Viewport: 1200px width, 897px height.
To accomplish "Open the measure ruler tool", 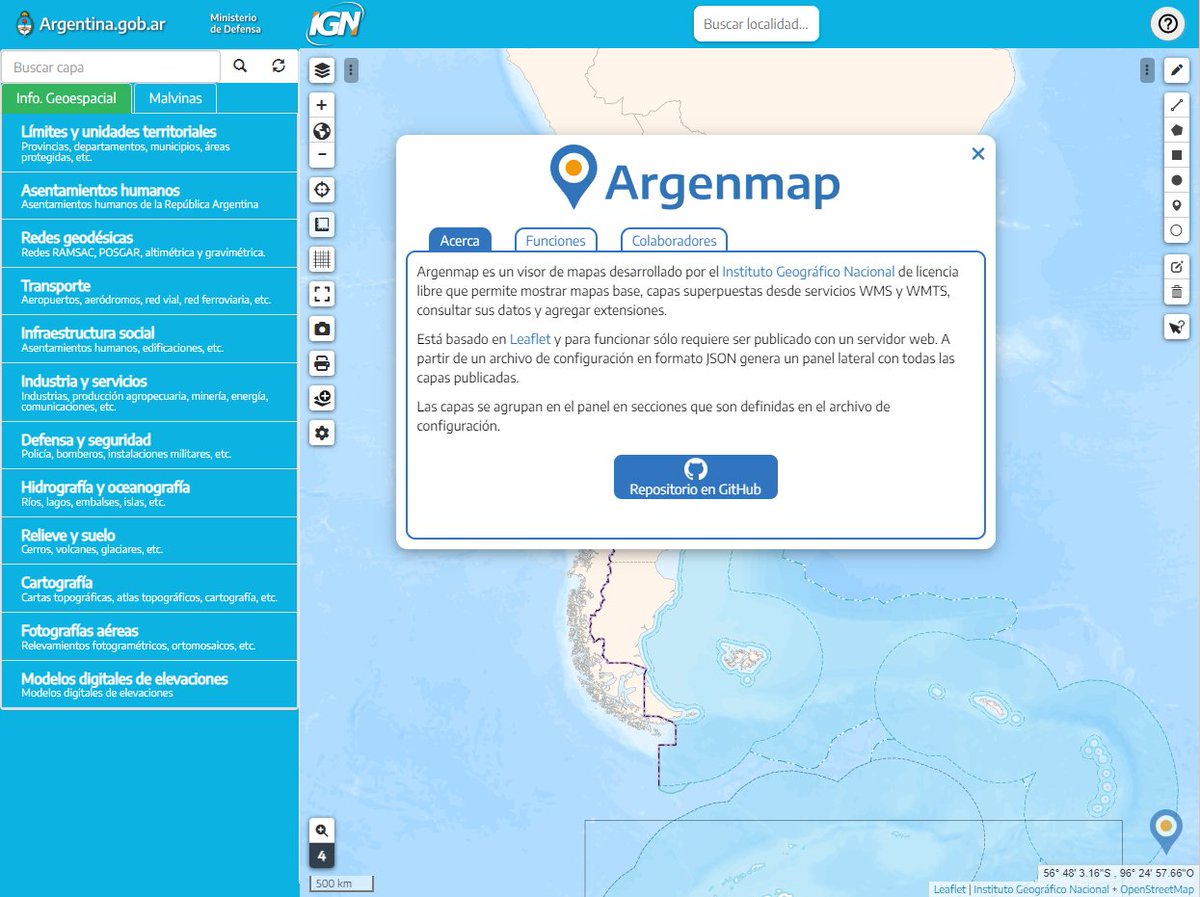I will pyautogui.click(x=322, y=224).
